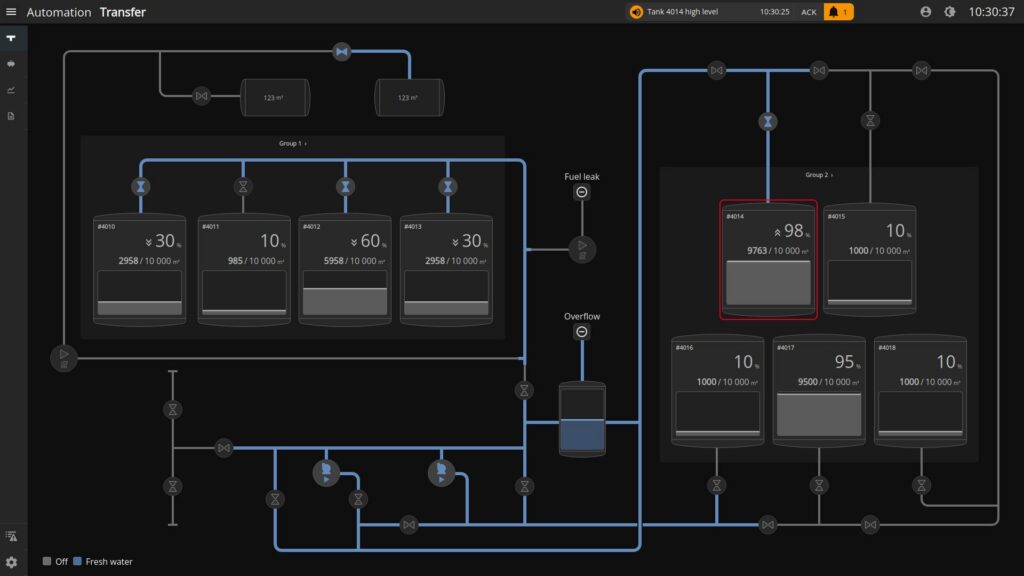Open tank #4017 card
This screenshot has height=576, width=1024.
point(819,391)
